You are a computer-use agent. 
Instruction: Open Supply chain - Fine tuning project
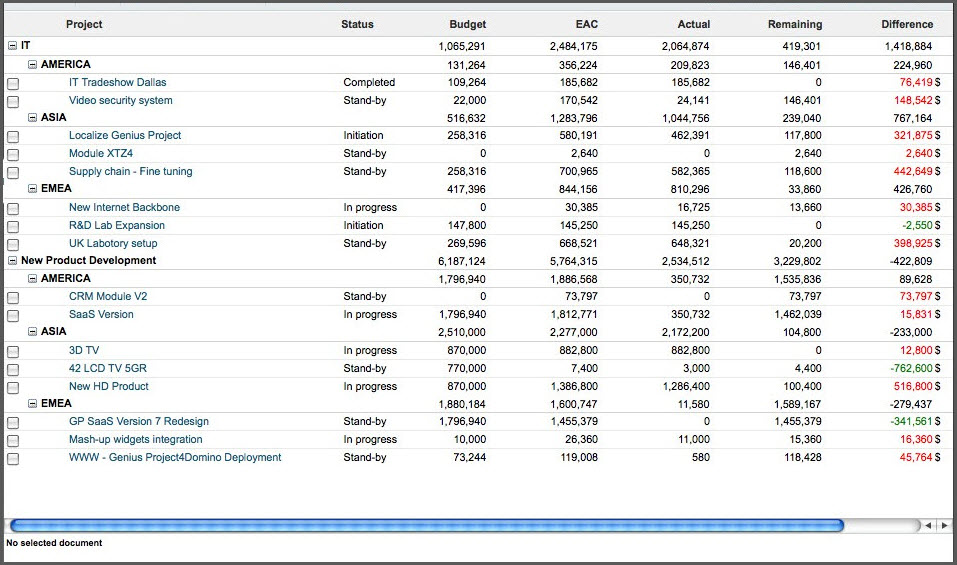(x=130, y=171)
